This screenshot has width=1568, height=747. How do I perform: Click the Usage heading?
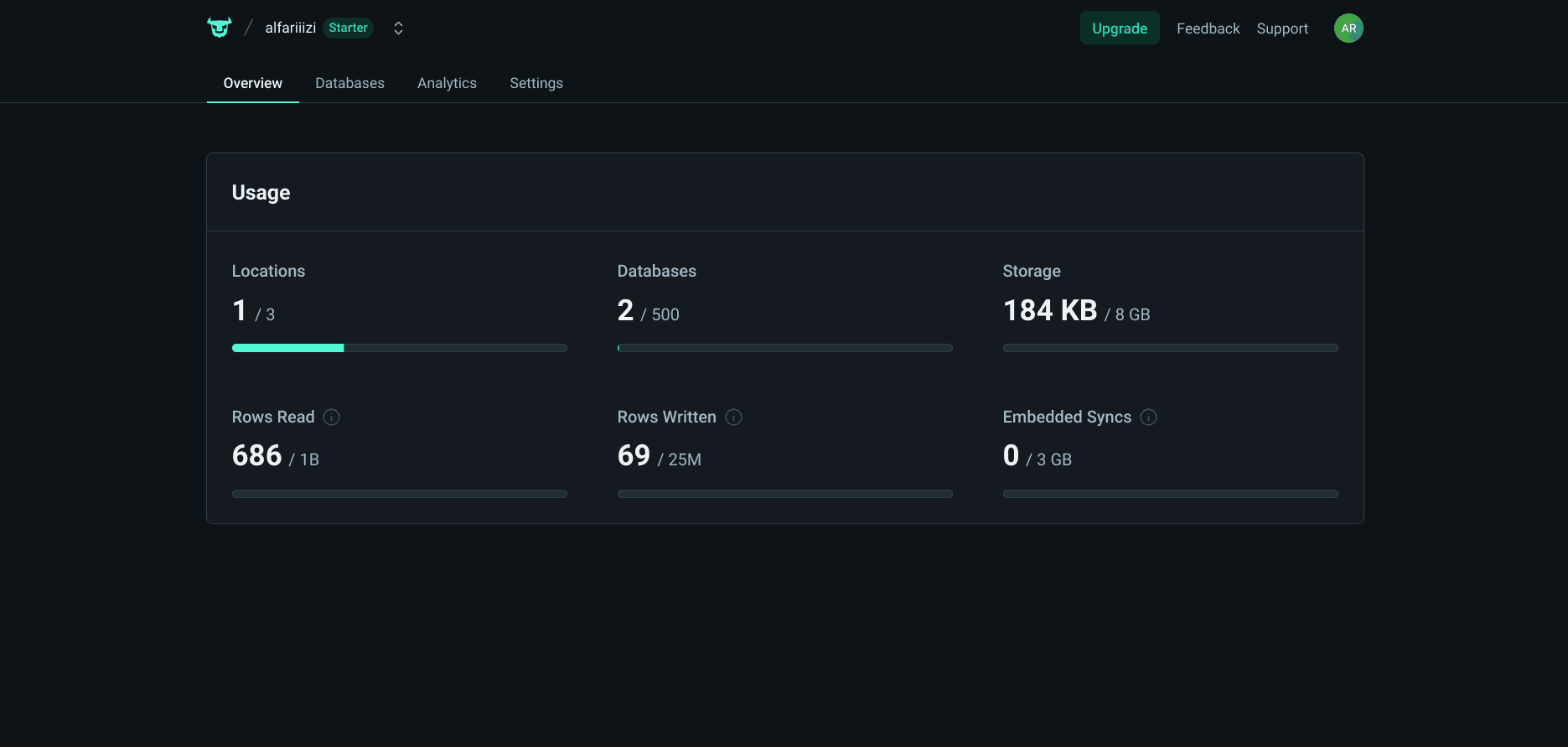[261, 193]
